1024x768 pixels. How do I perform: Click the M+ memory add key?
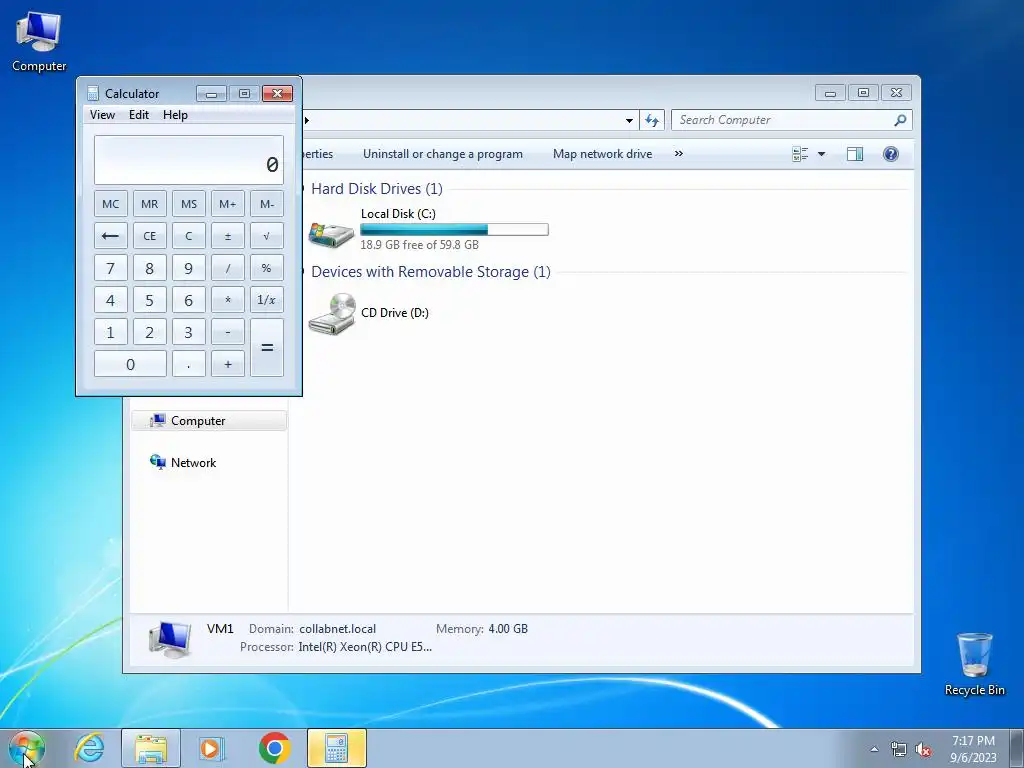tap(227, 204)
